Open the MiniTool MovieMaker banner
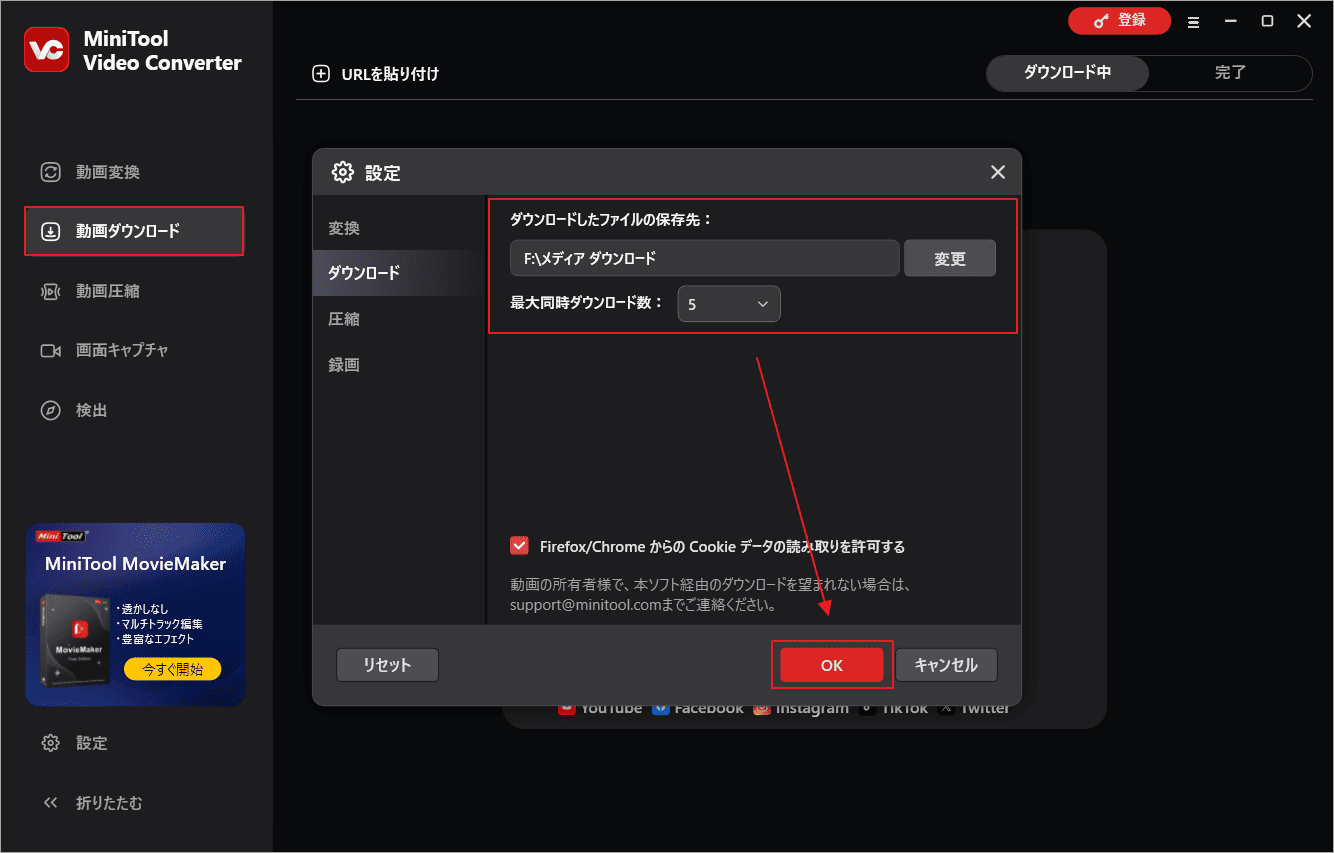The image size is (1334, 853). coord(135,614)
